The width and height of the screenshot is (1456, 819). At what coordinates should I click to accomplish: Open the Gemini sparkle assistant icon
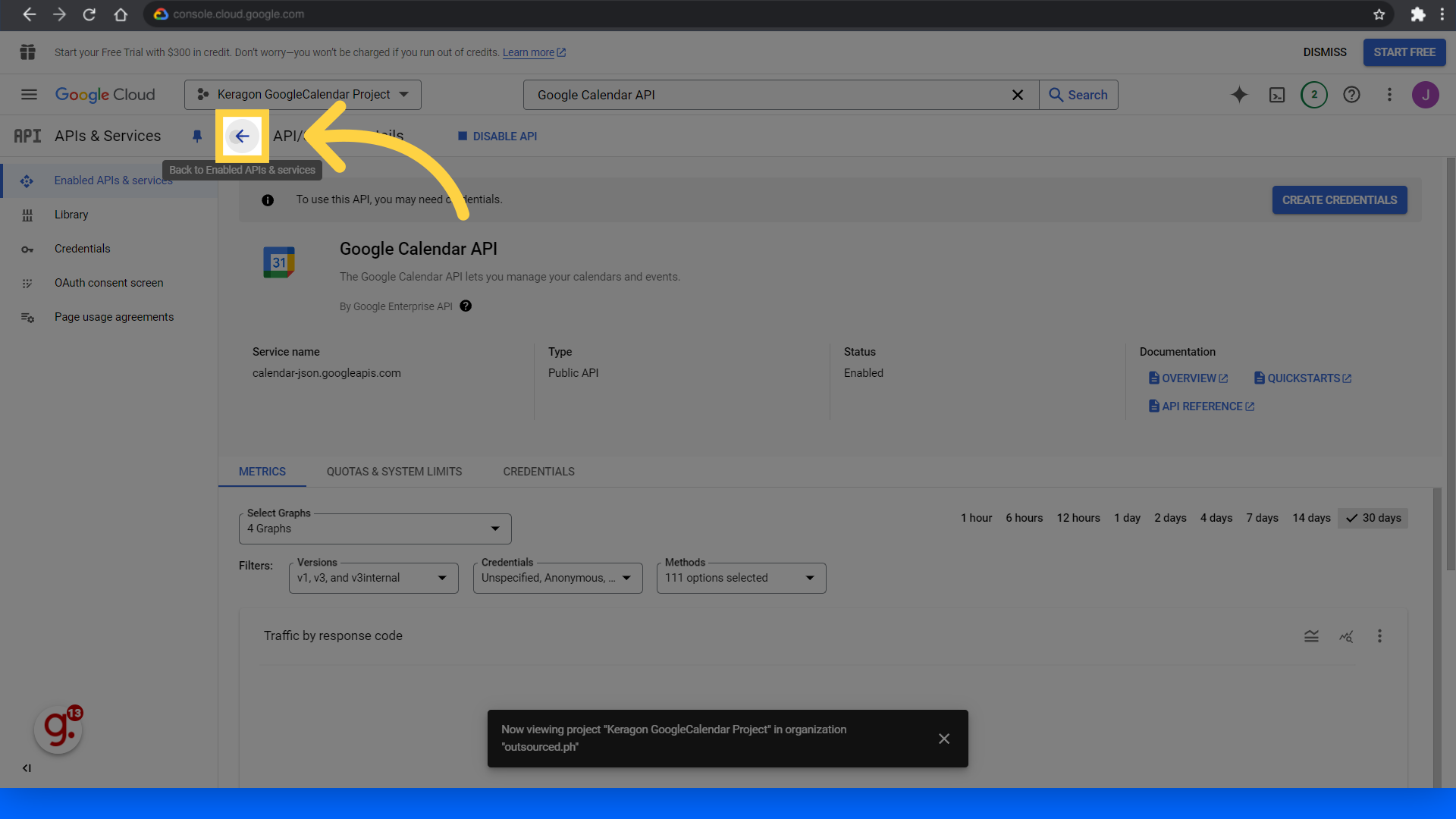[1239, 95]
